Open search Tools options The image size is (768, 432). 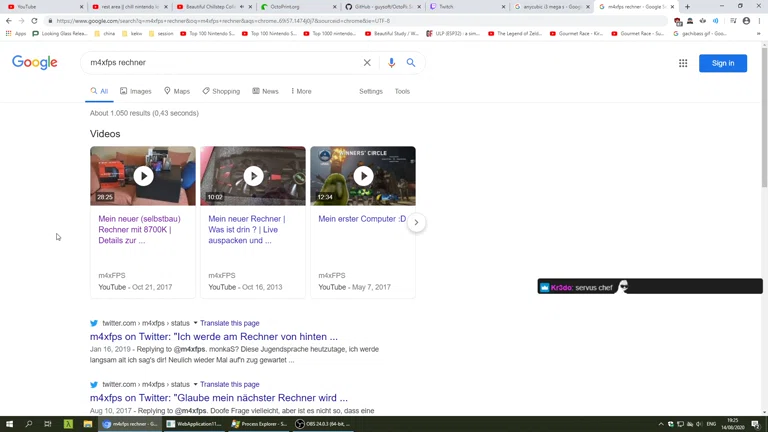402,91
